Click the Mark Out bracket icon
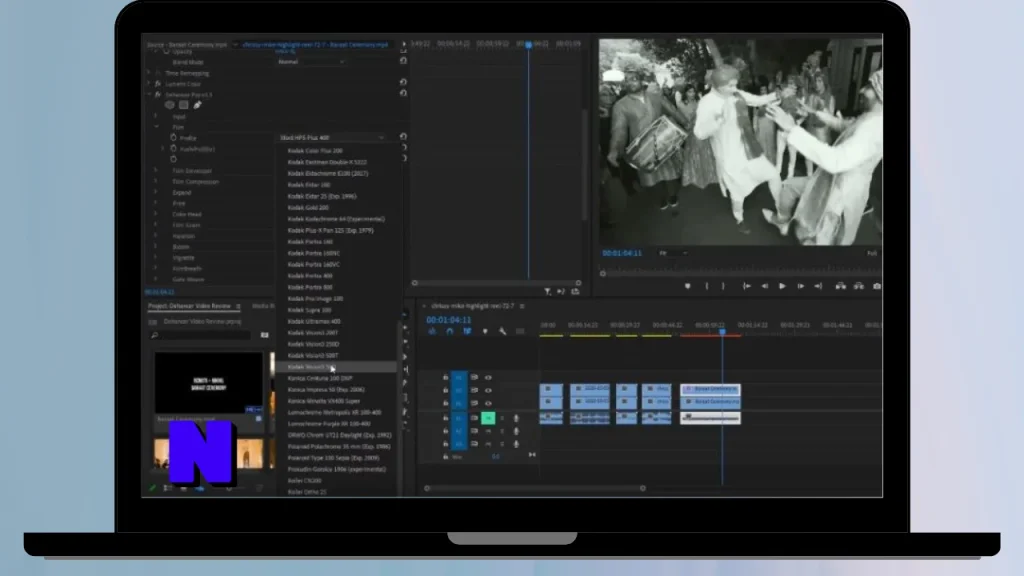The height and width of the screenshot is (576, 1024). point(723,286)
